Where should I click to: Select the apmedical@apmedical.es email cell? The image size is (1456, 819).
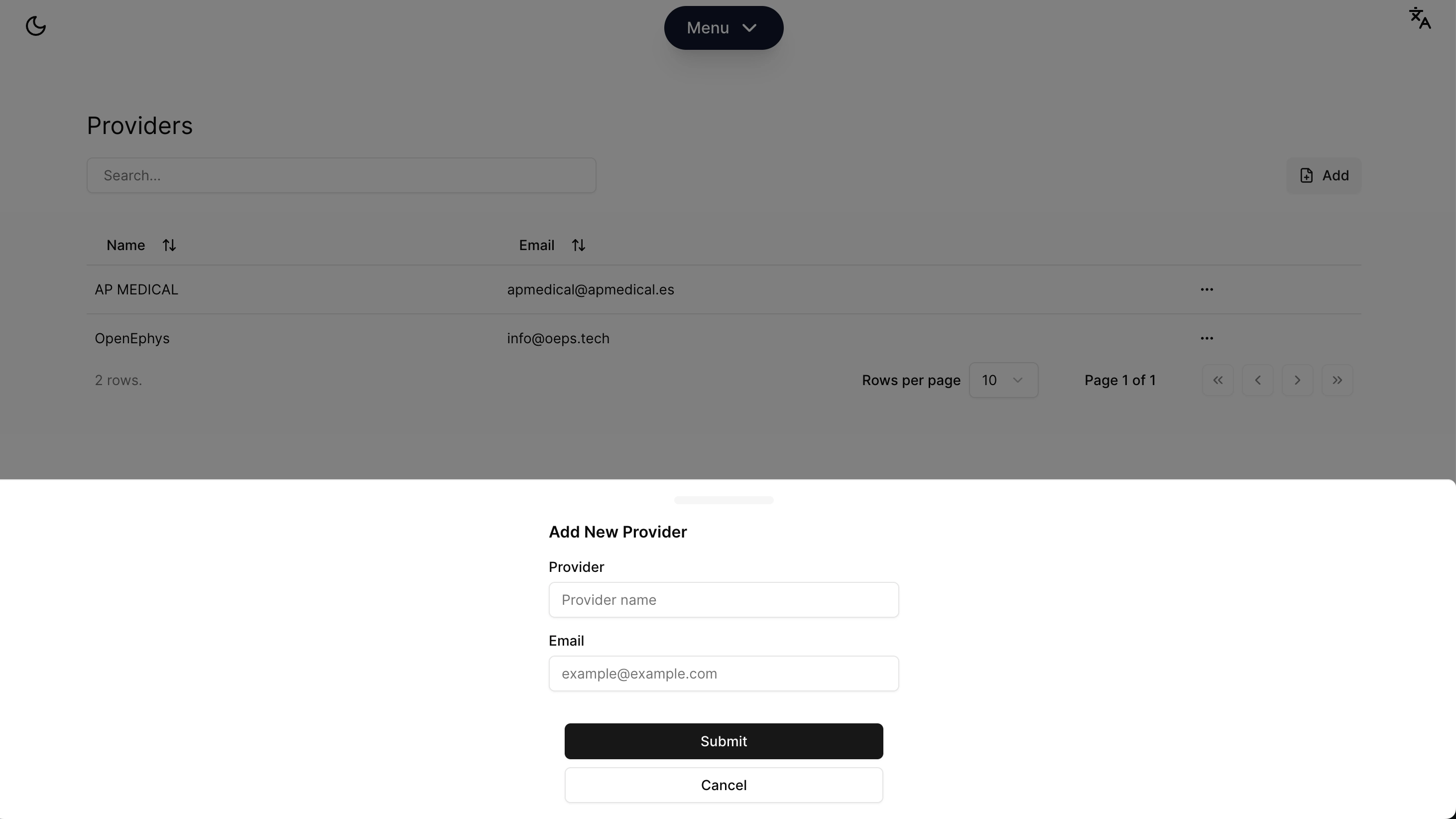[x=590, y=289]
